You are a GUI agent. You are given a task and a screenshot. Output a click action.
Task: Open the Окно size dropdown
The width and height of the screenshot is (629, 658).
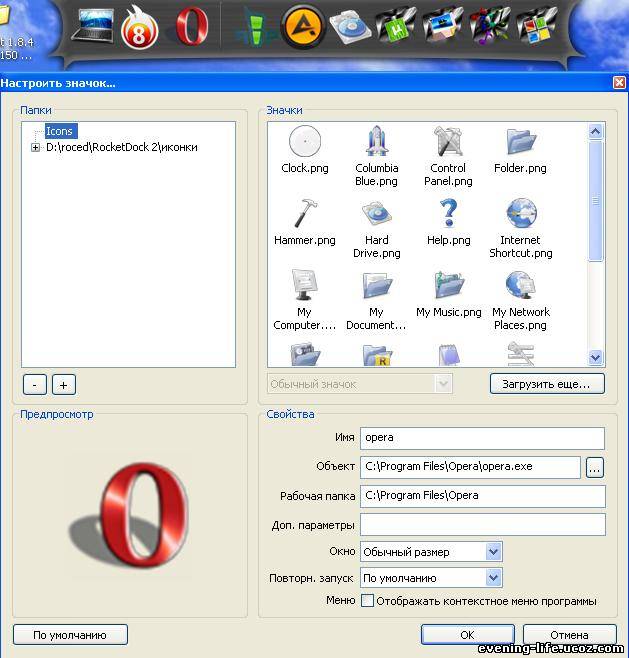493,551
